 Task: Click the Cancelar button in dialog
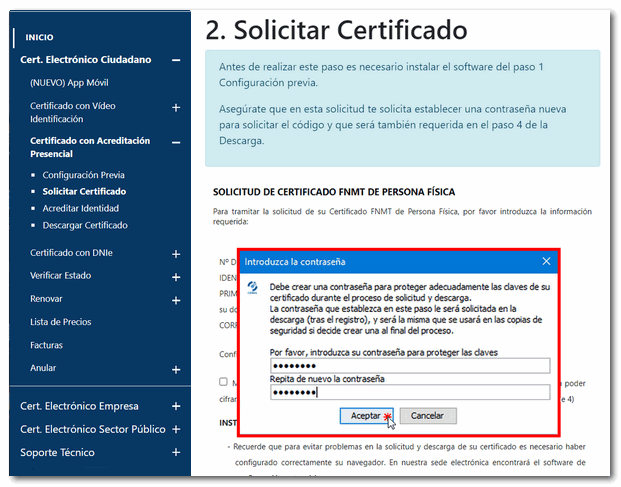coord(427,415)
